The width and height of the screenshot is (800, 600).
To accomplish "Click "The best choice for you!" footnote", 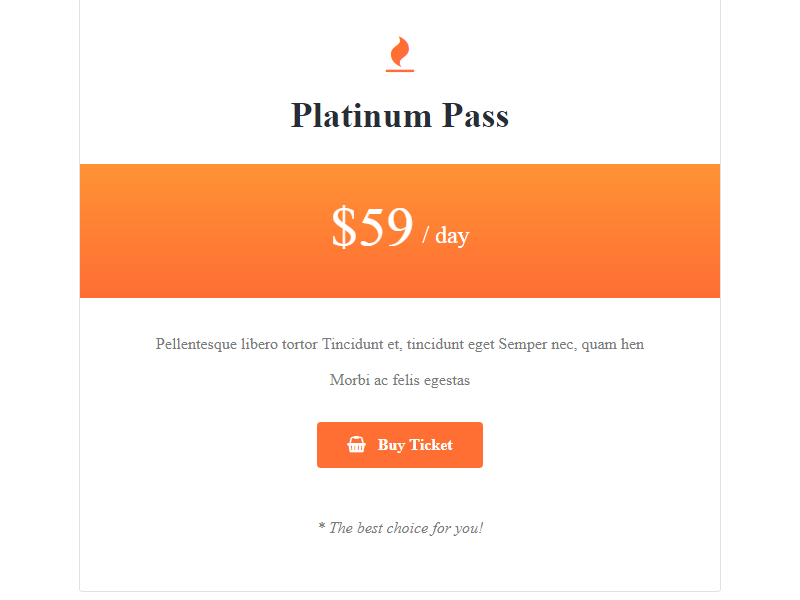I will pyautogui.click(x=406, y=528).
